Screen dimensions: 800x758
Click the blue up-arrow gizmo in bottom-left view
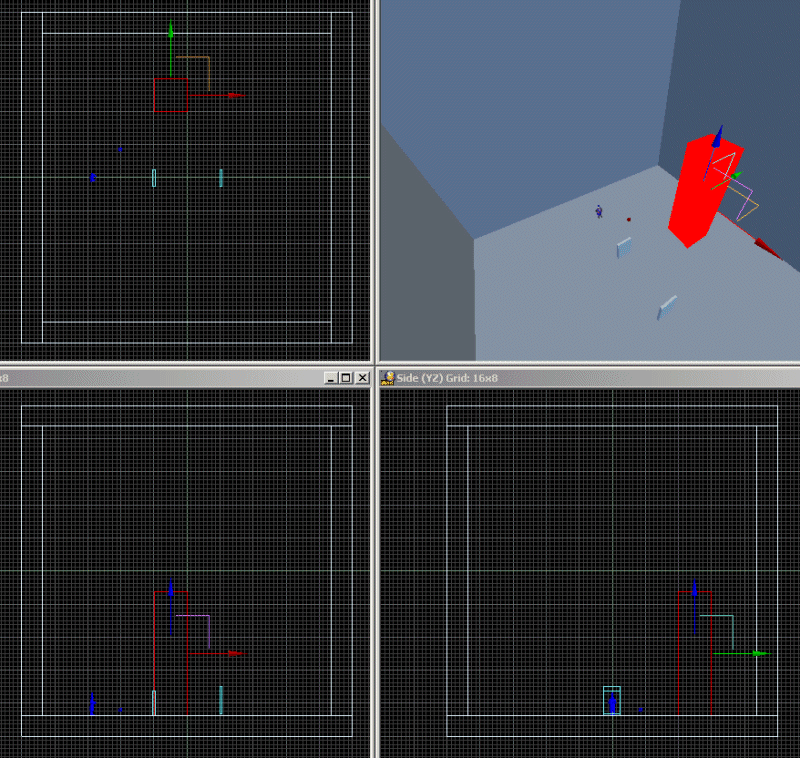[x=171, y=588]
